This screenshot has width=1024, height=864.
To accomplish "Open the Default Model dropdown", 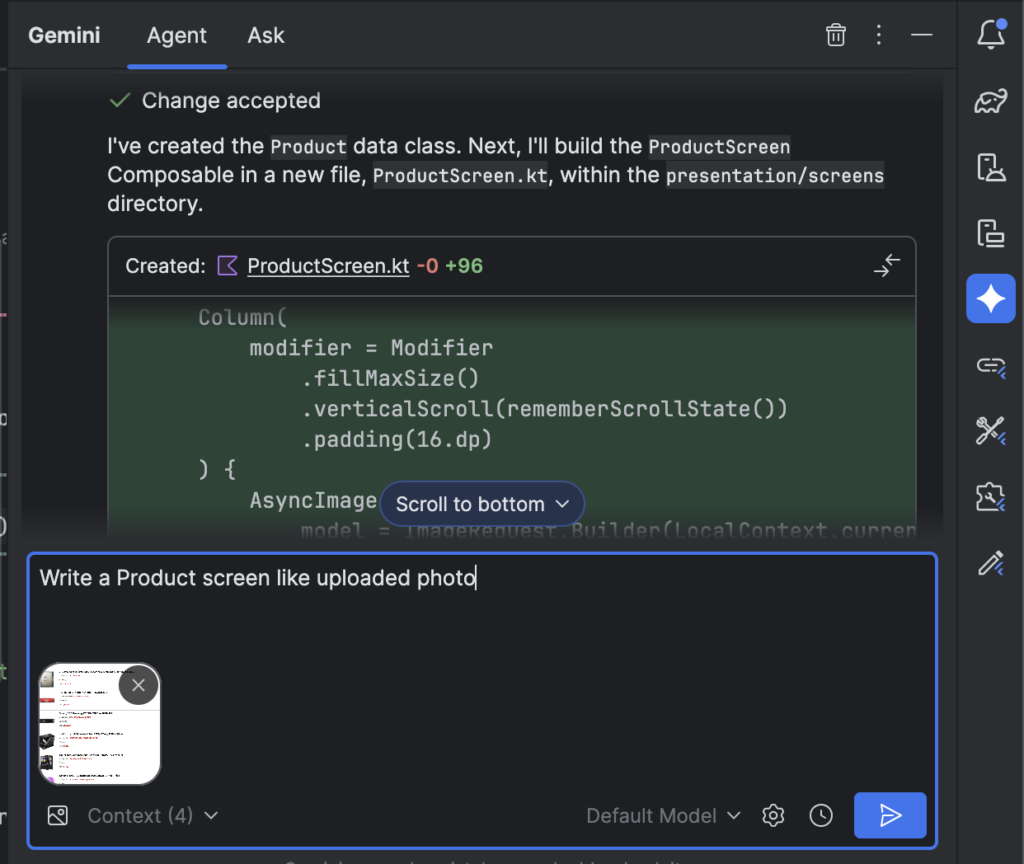I will [x=664, y=816].
